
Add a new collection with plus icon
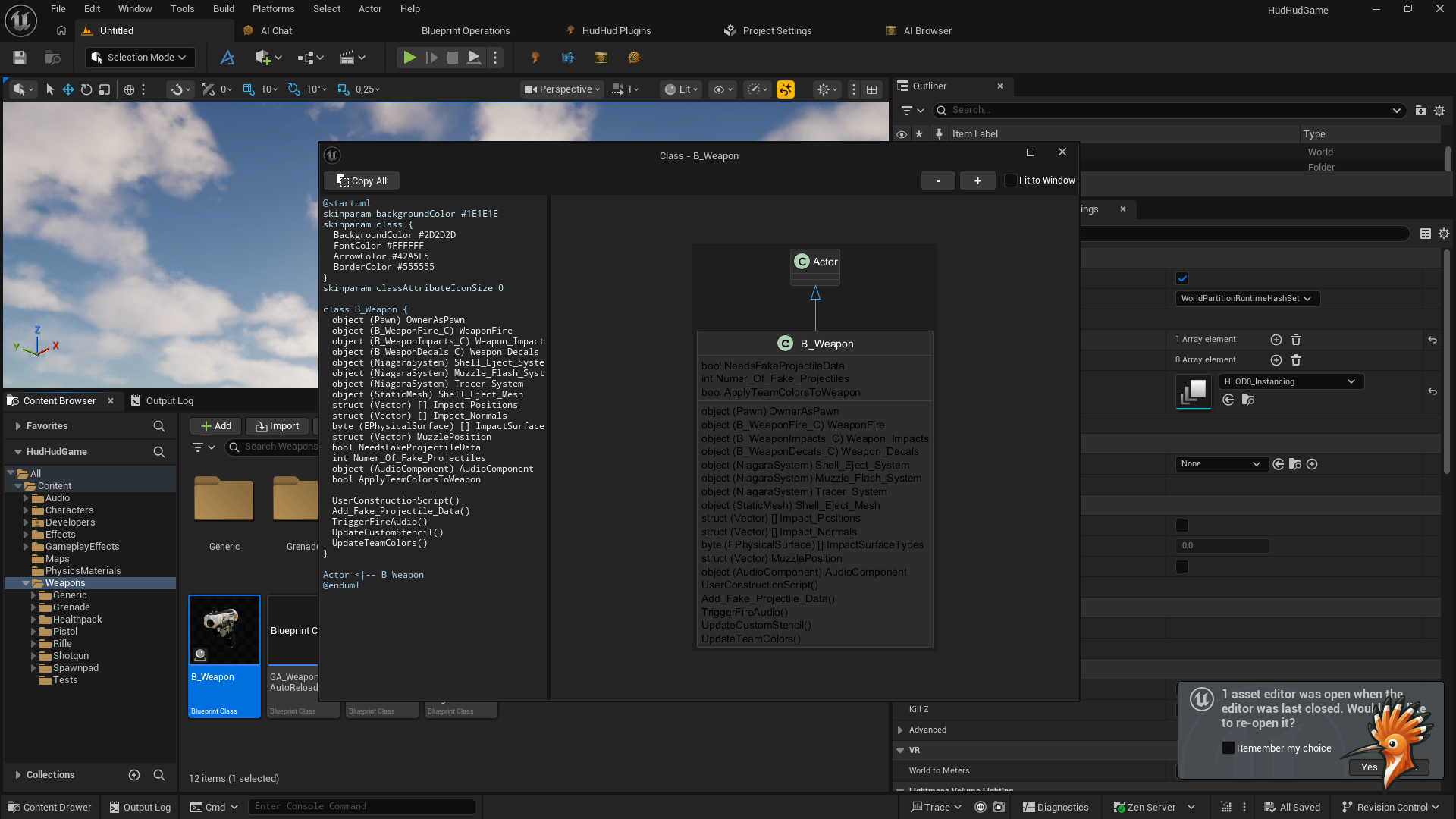point(134,775)
